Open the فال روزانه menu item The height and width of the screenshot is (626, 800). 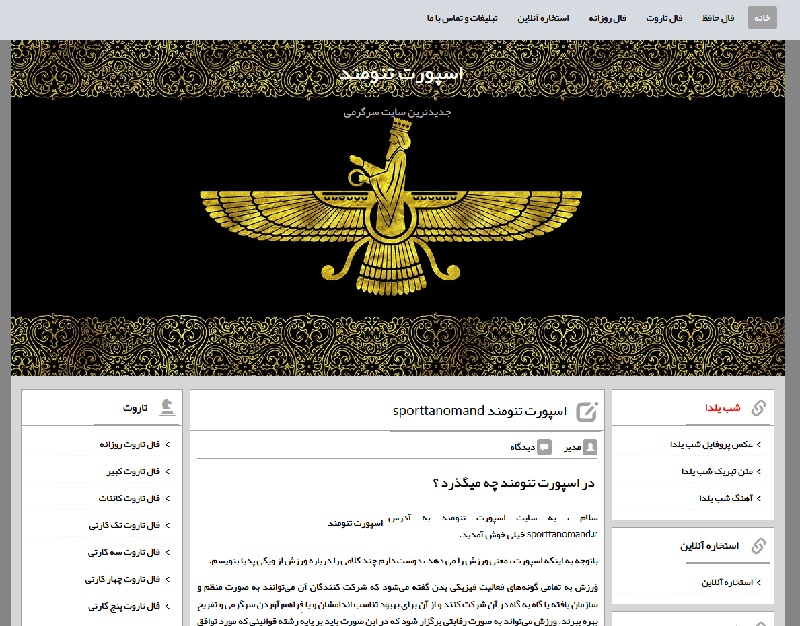[607, 18]
